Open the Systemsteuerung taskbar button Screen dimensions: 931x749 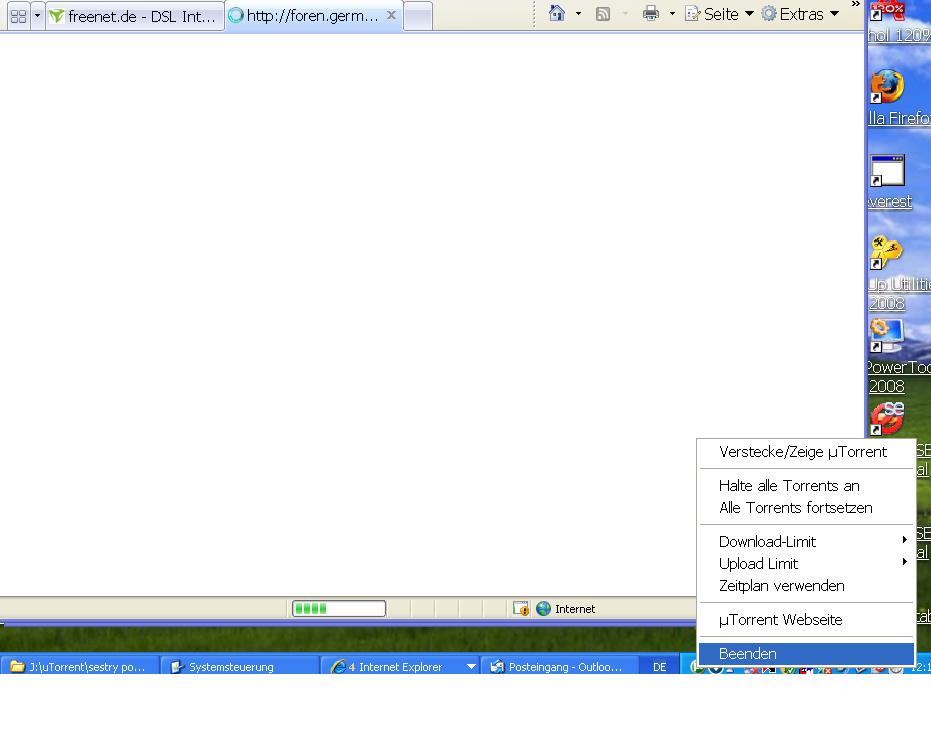point(239,666)
